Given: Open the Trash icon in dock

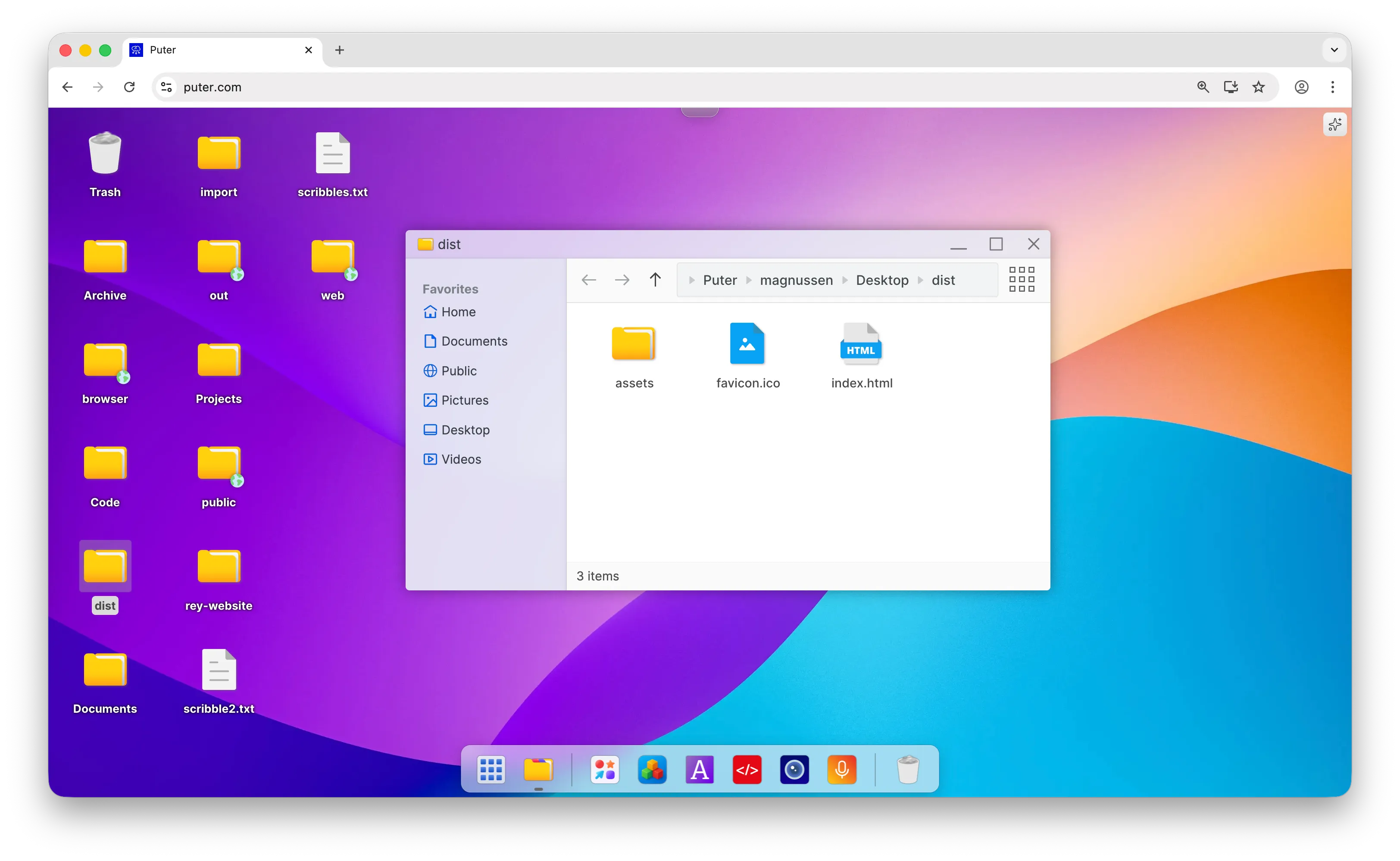Looking at the screenshot, I should coord(908,770).
